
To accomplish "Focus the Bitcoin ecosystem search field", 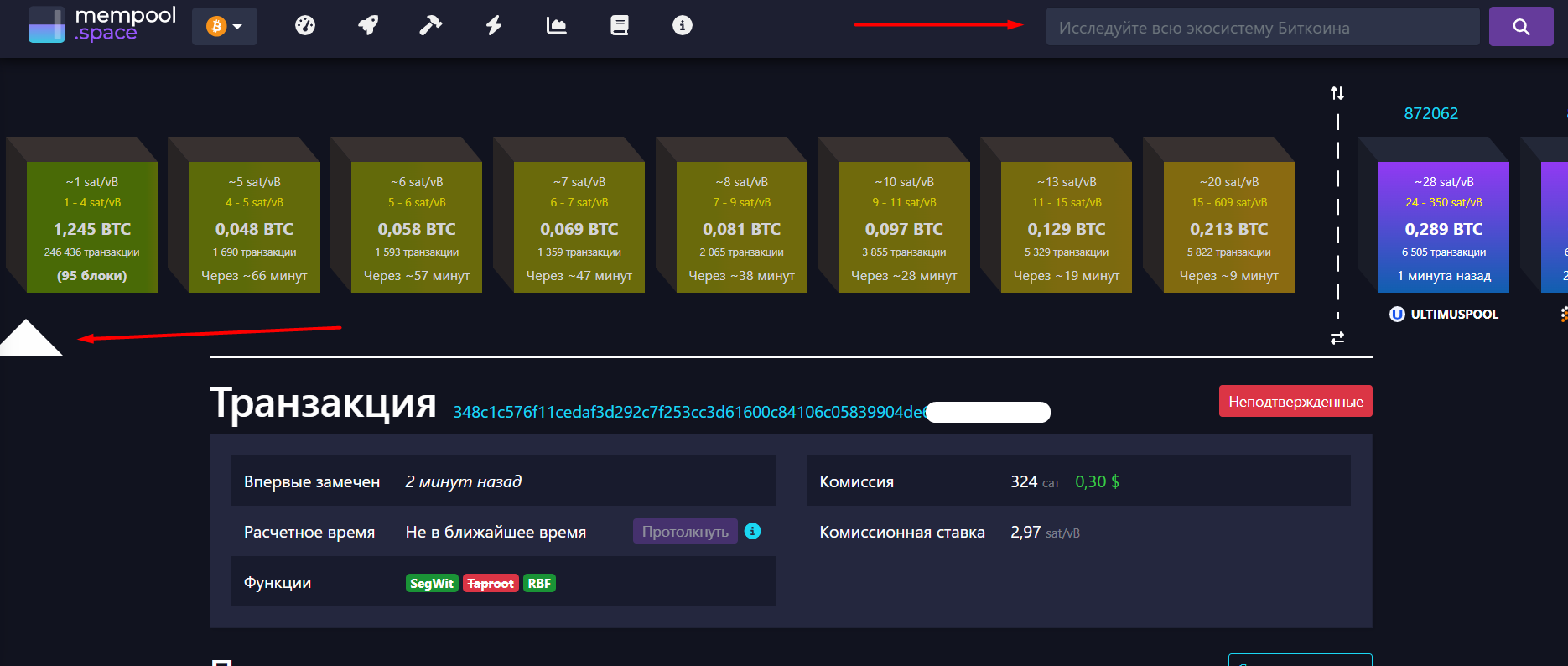I will (x=1263, y=27).
